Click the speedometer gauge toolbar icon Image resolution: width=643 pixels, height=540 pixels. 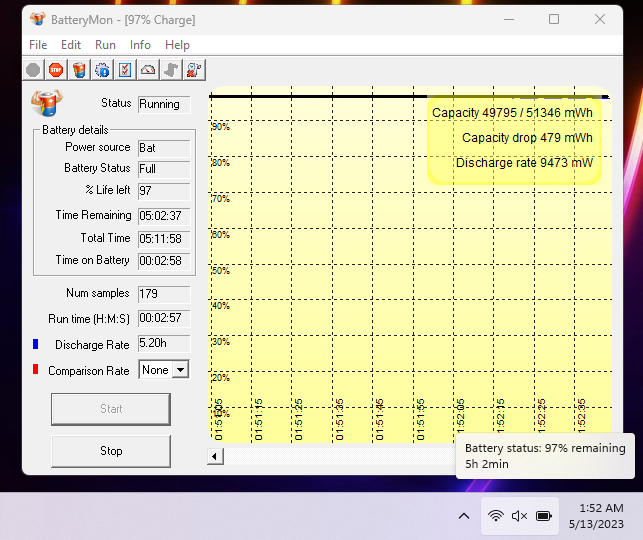click(x=148, y=70)
